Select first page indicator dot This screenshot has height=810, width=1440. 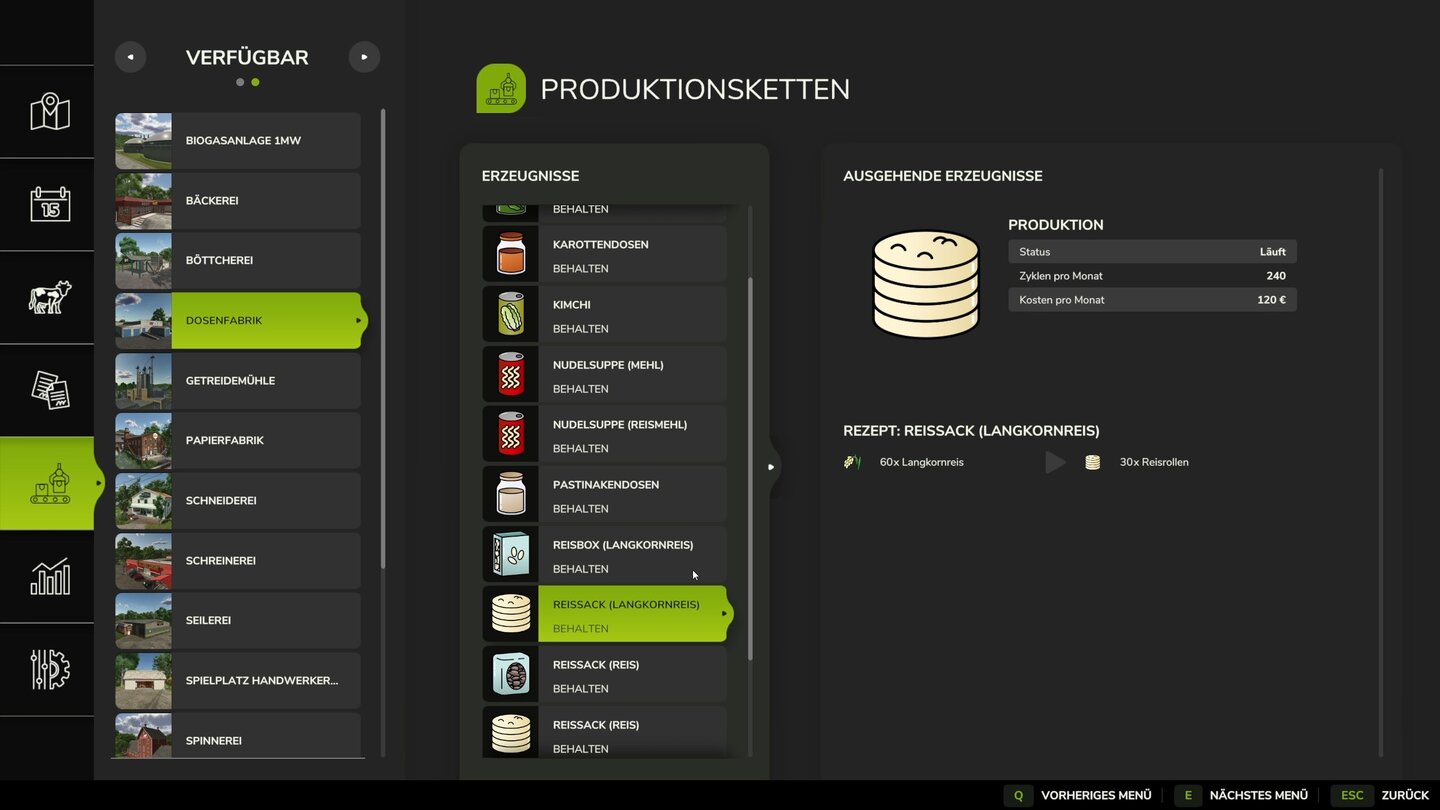(x=240, y=82)
